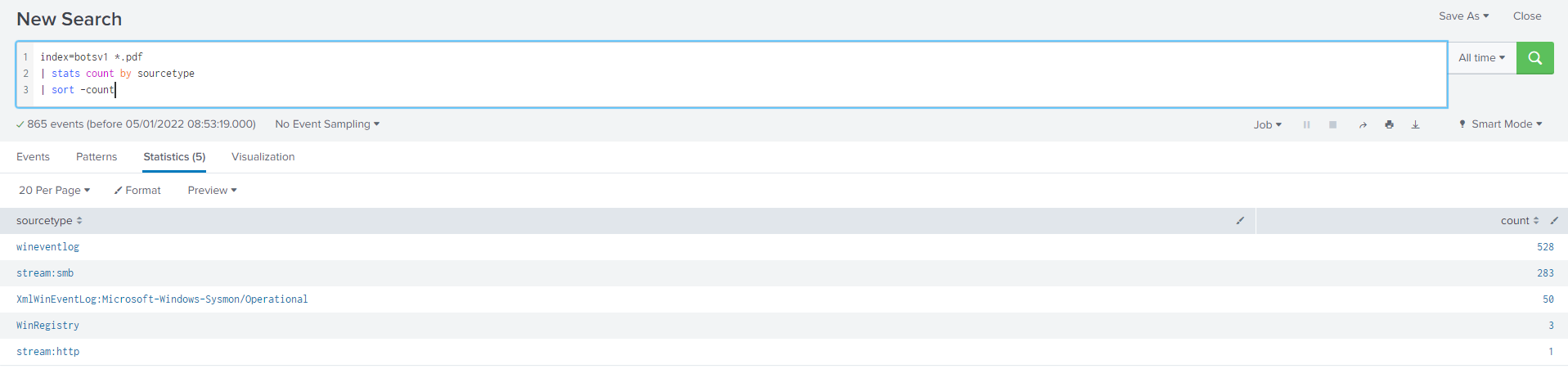The height and width of the screenshot is (378, 1568).
Task: Expand the Job dropdown menu
Action: tap(1267, 124)
